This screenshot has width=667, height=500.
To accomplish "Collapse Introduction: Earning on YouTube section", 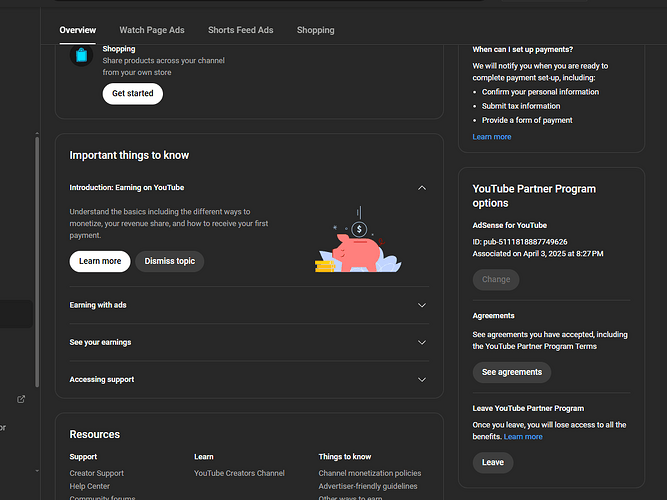I will click(422, 188).
